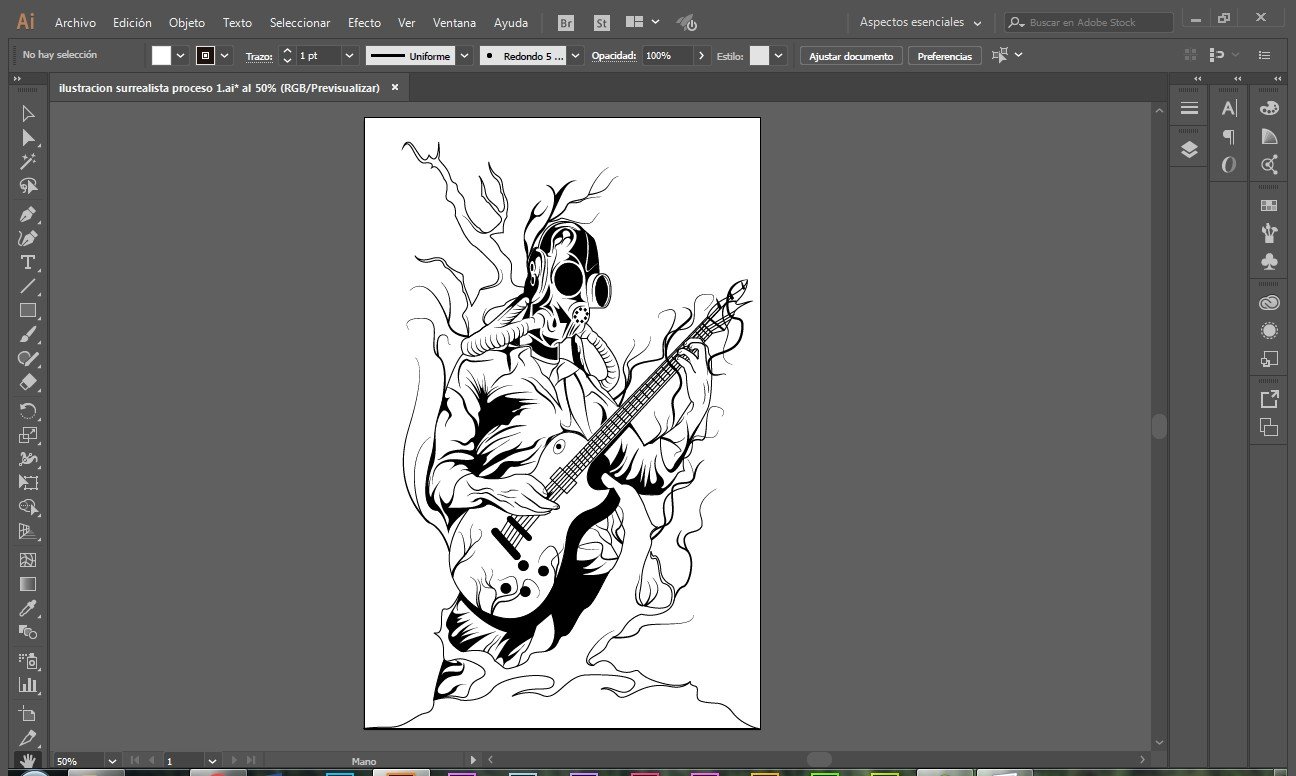Open the stroke weight 1 pt dropdown
Viewport: 1296px width, 776px height.
(x=350, y=56)
